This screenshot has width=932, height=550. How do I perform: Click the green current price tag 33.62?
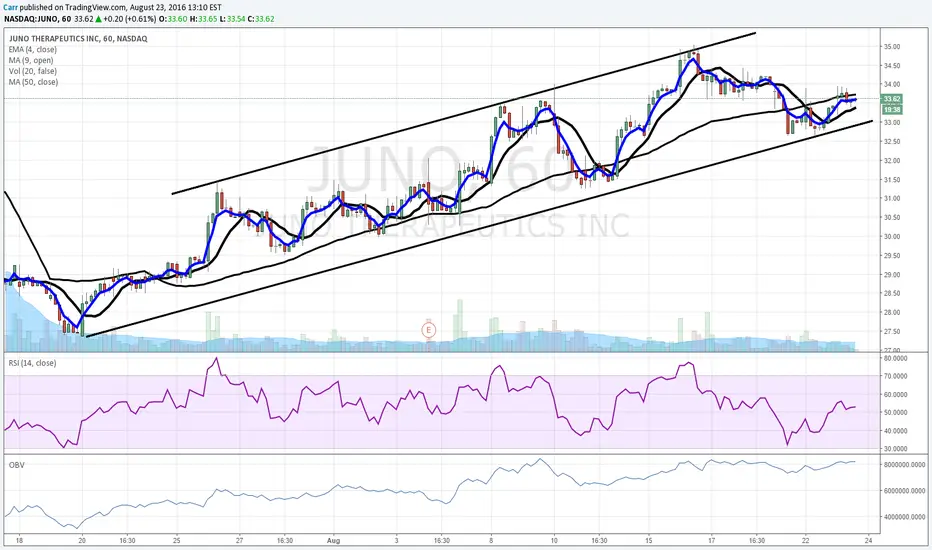[892, 99]
